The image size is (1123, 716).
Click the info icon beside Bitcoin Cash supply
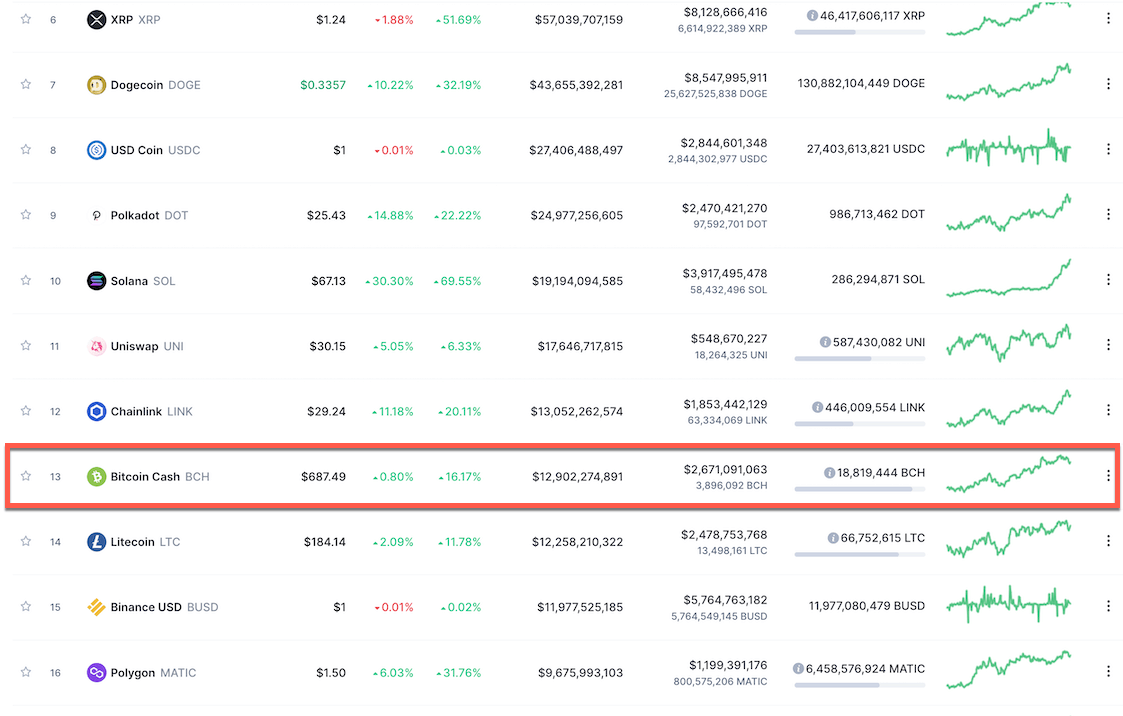click(829, 473)
